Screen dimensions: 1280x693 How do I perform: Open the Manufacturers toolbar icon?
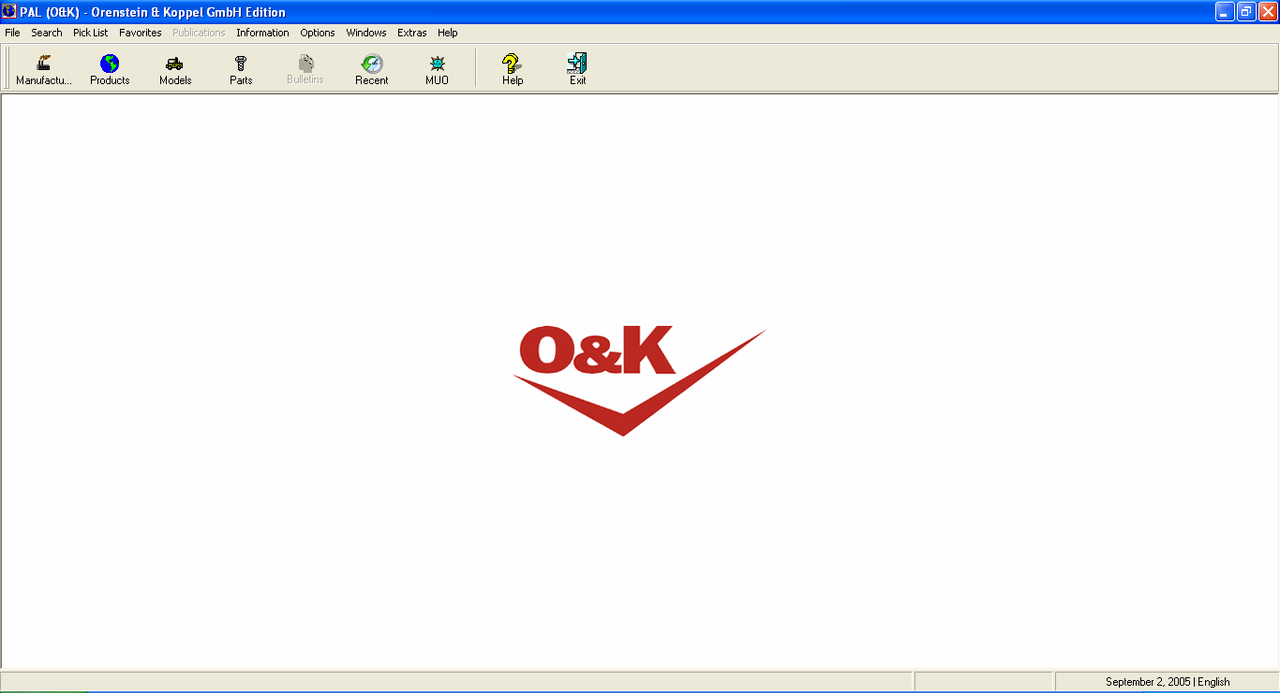point(44,69)
